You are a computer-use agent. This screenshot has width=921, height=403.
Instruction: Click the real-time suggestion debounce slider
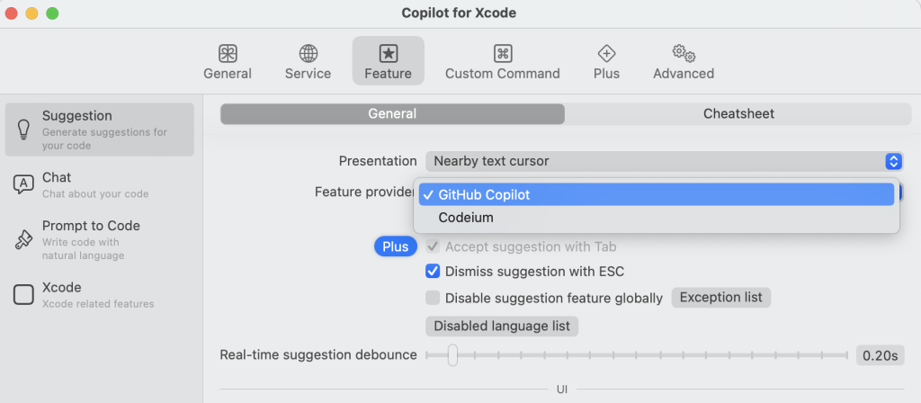637,355
